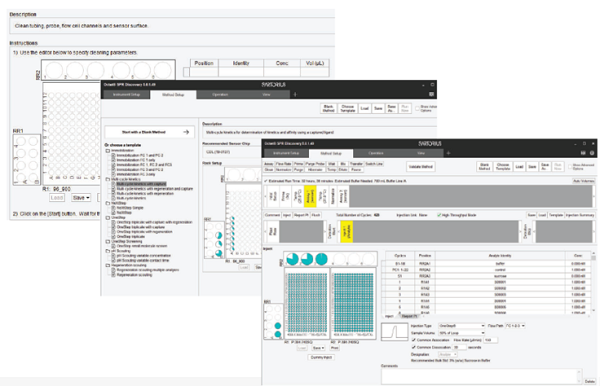The height and width of the screenshot is (386, 600).
Task: Click the injection curve profile thumbnail
Action: (x=395, y=332)
